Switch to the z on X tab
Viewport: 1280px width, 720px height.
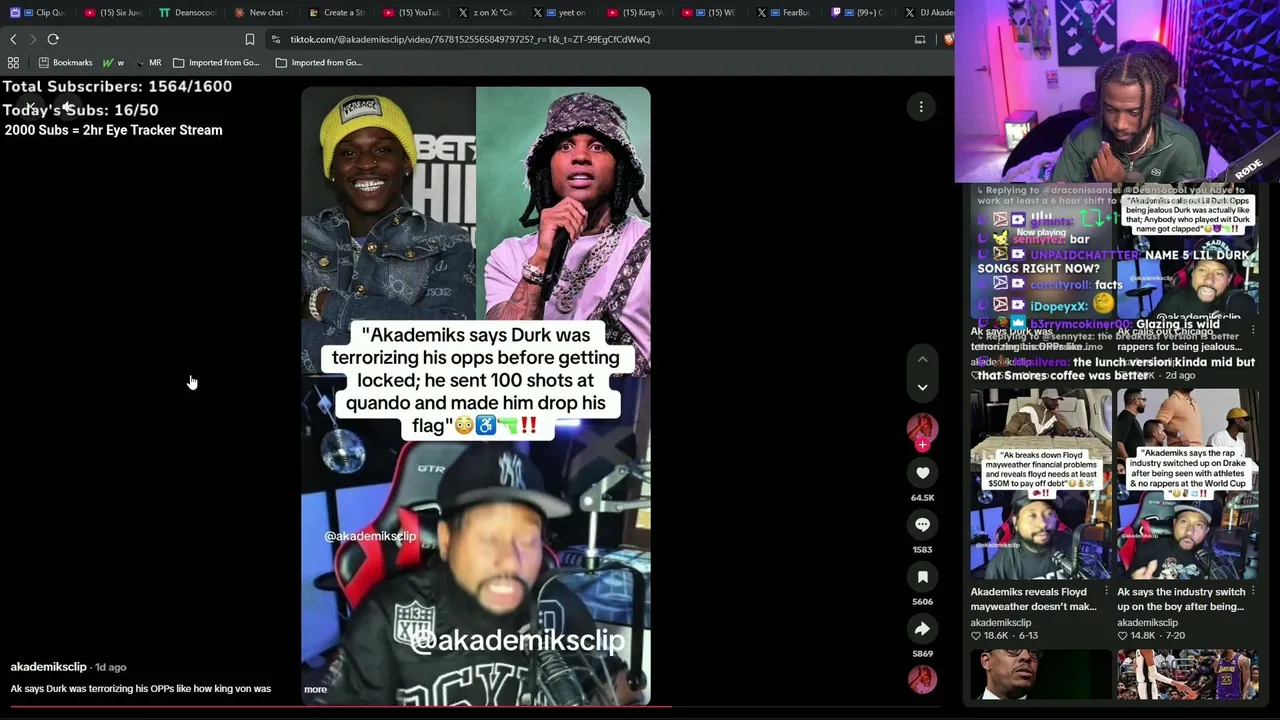[487, 13]
